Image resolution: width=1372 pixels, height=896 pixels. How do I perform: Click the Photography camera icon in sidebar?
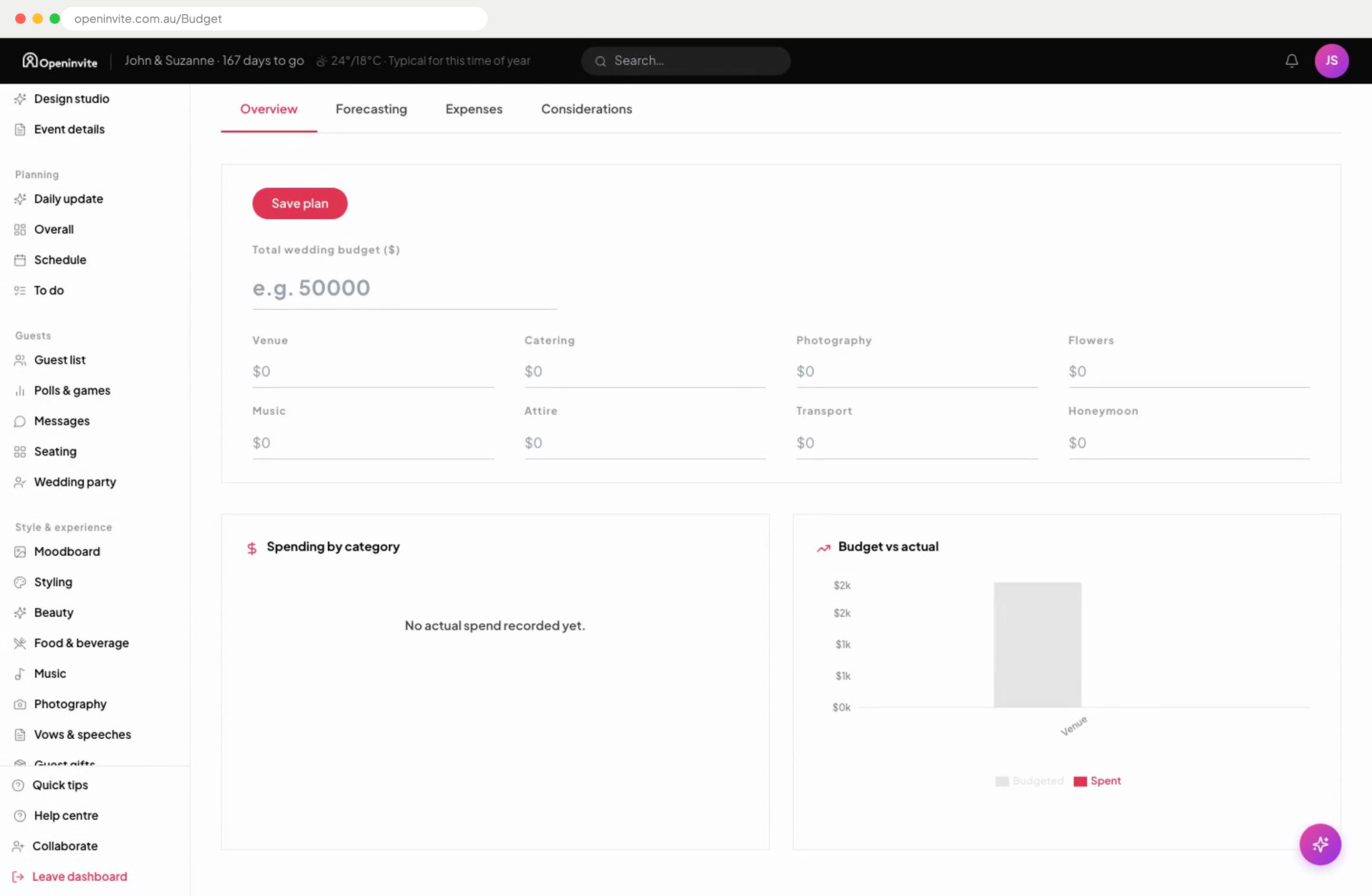[20, 704]
